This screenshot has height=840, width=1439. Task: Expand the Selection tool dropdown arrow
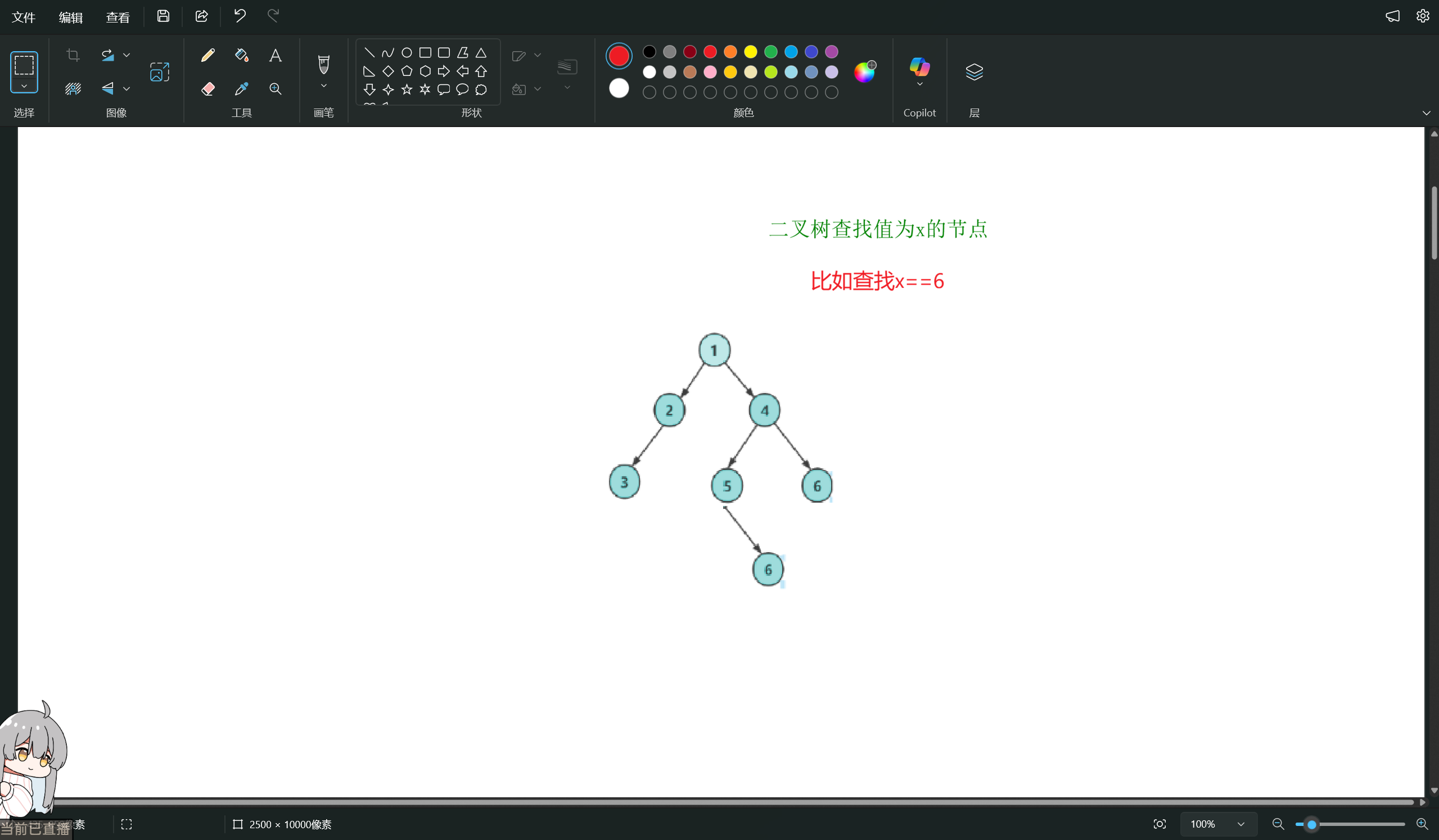click(24, 86)
